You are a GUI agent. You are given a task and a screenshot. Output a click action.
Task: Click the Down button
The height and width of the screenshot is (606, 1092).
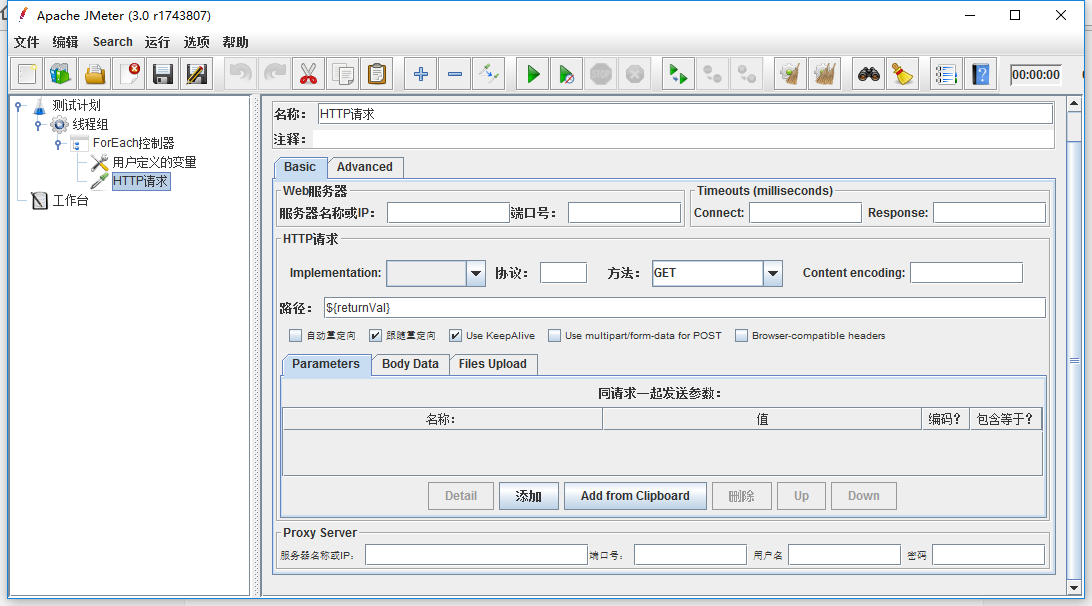click(864, 496)
